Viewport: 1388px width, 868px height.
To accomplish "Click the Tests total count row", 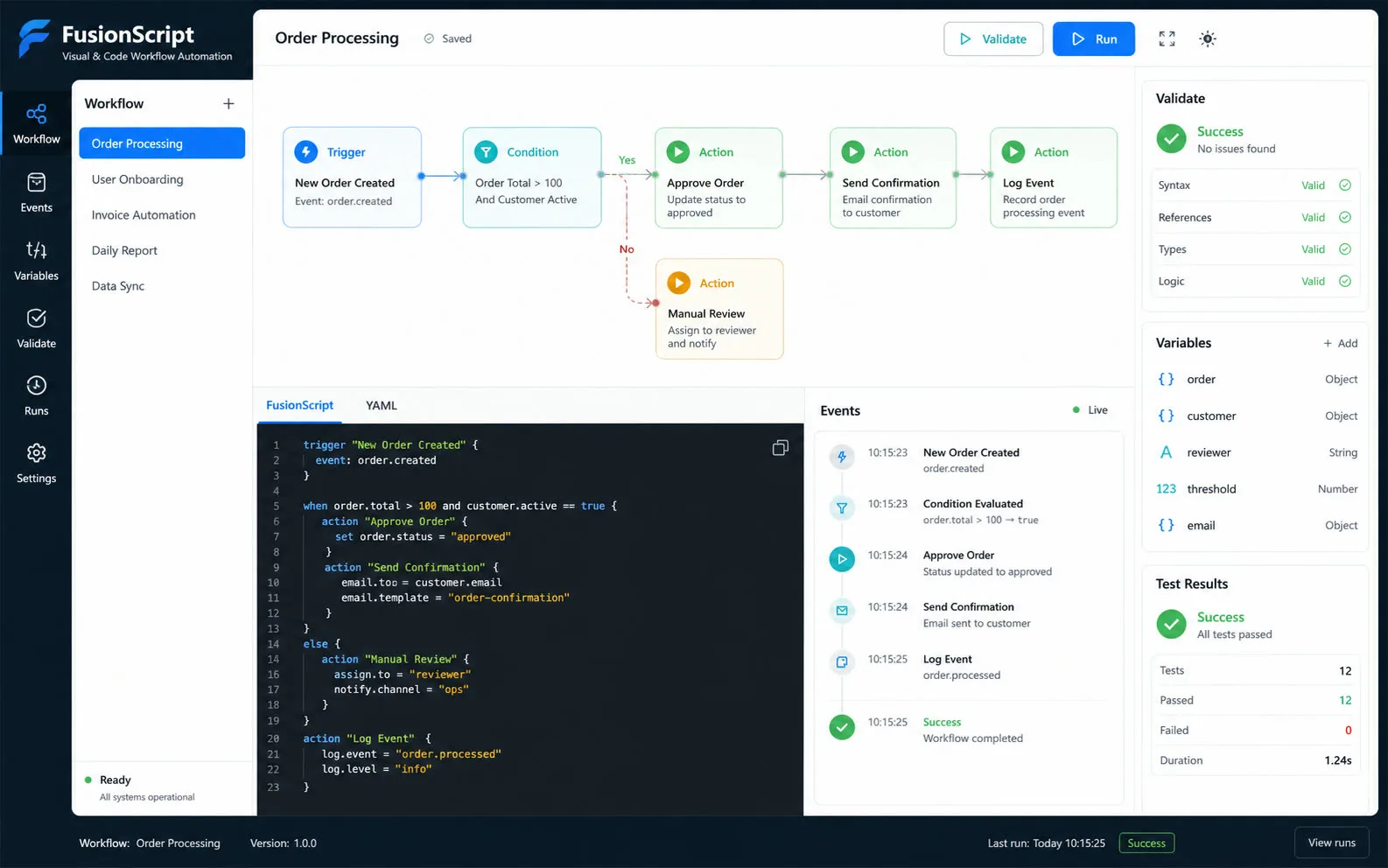I will [1256, 670].
